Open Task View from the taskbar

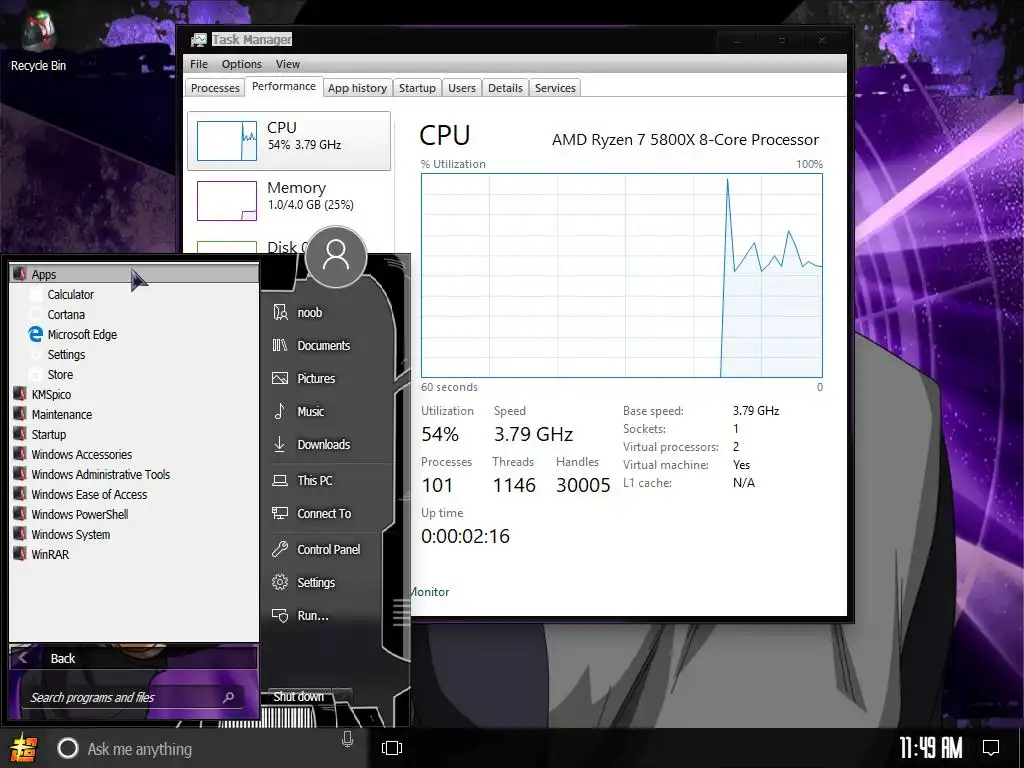[392, 748]
